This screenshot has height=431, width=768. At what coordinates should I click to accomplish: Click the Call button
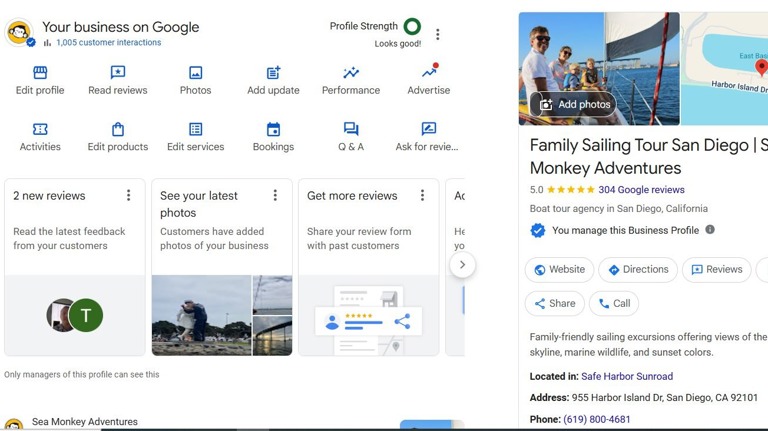pos(614,303)
